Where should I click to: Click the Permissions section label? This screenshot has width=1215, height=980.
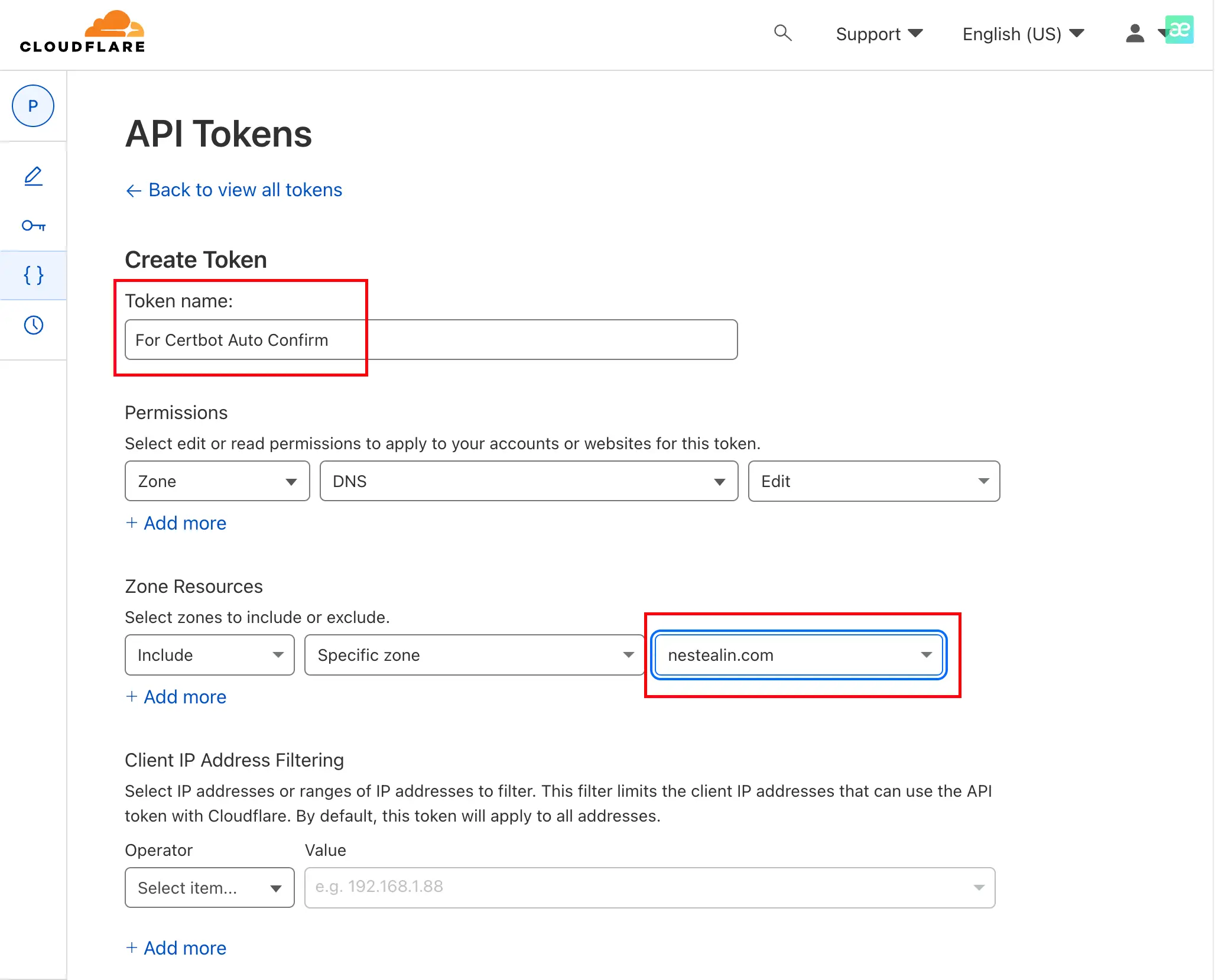pyautogui.click(x=176, y=413)
